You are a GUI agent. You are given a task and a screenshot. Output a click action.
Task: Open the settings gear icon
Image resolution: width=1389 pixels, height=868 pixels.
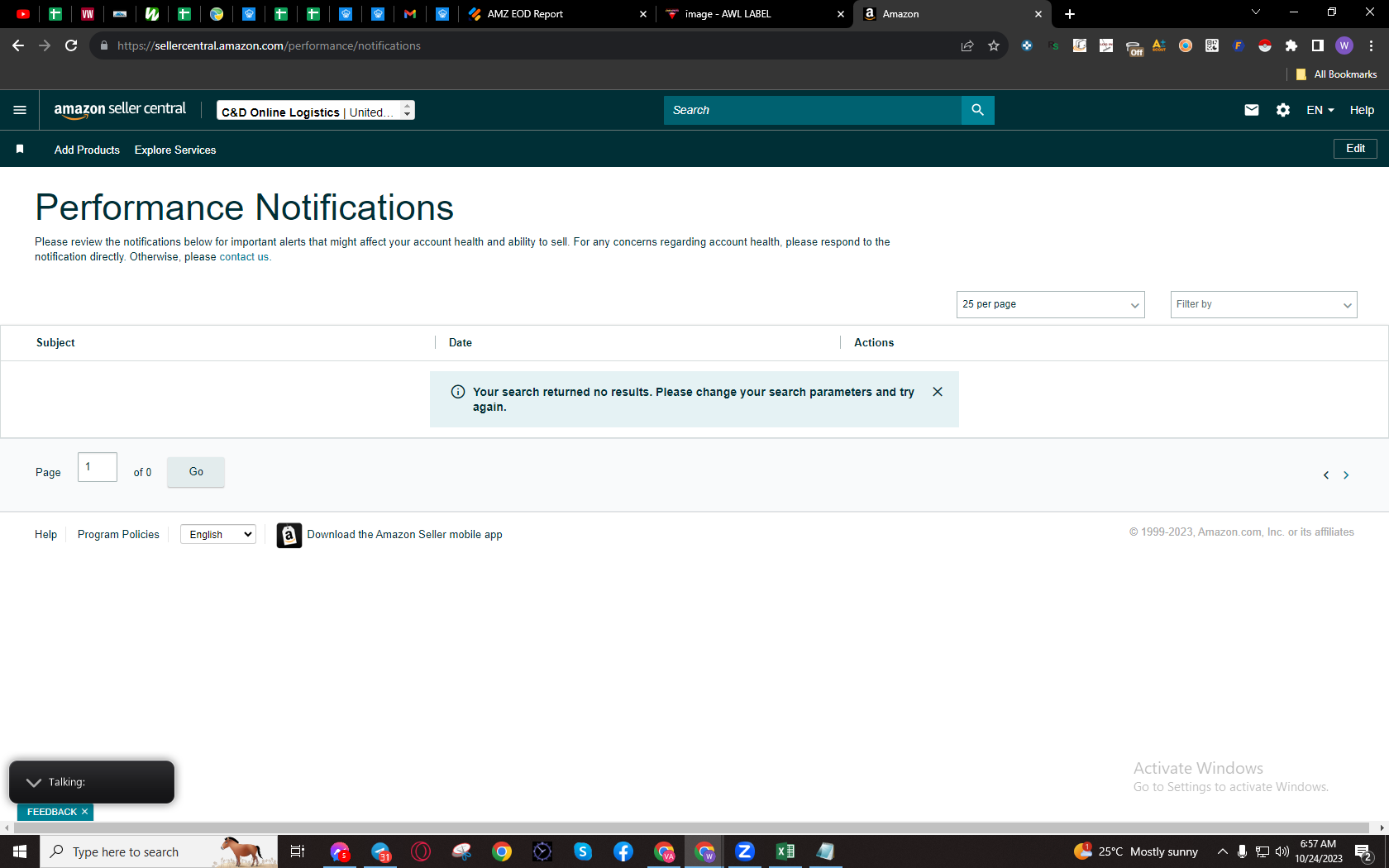coord(1283,110)
